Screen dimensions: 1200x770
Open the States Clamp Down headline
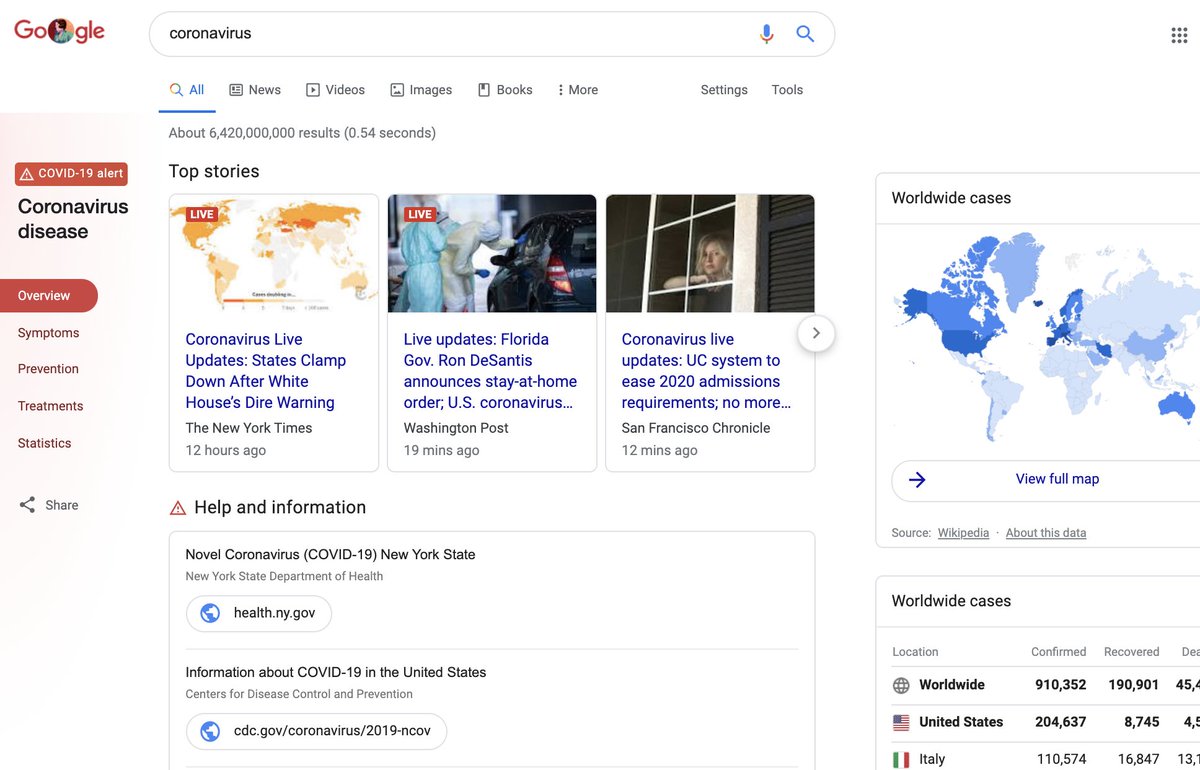click(266, 371)
